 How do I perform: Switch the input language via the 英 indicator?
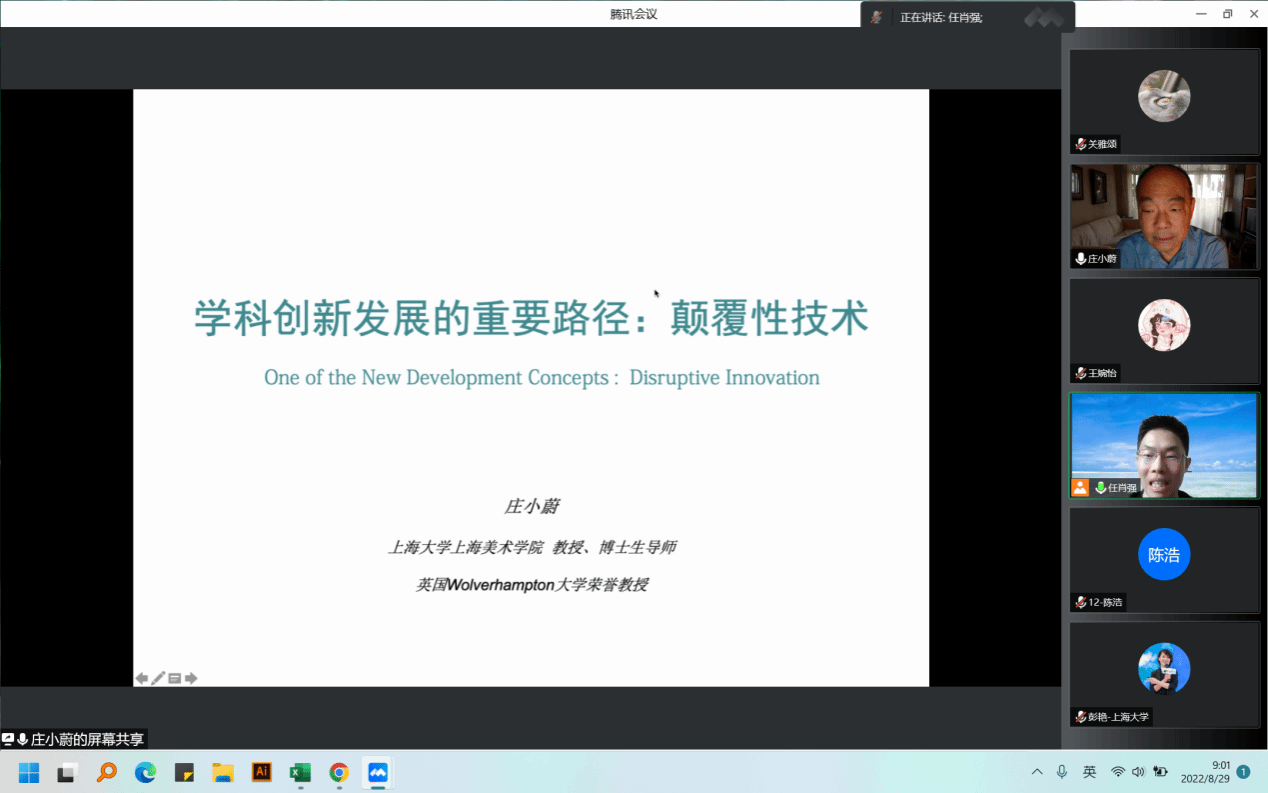pos(1089,772)
